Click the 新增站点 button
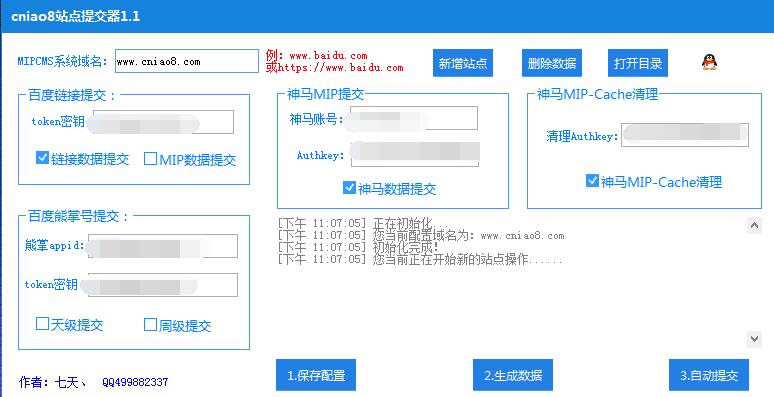774x397 pixels. (x=463, y=63)
